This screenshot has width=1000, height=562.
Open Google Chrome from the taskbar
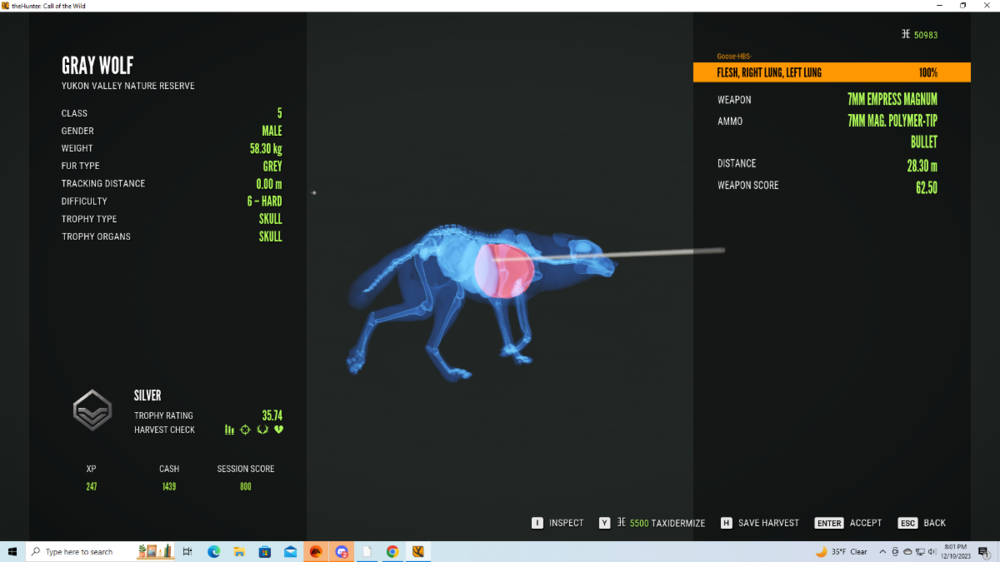point(392,551)
